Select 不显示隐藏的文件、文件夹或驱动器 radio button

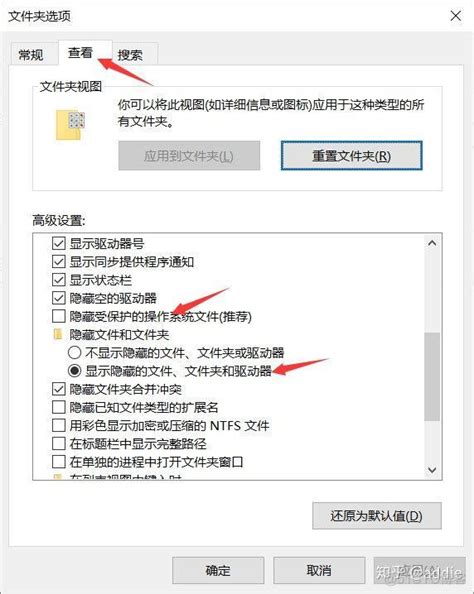(x=74, y=353)
